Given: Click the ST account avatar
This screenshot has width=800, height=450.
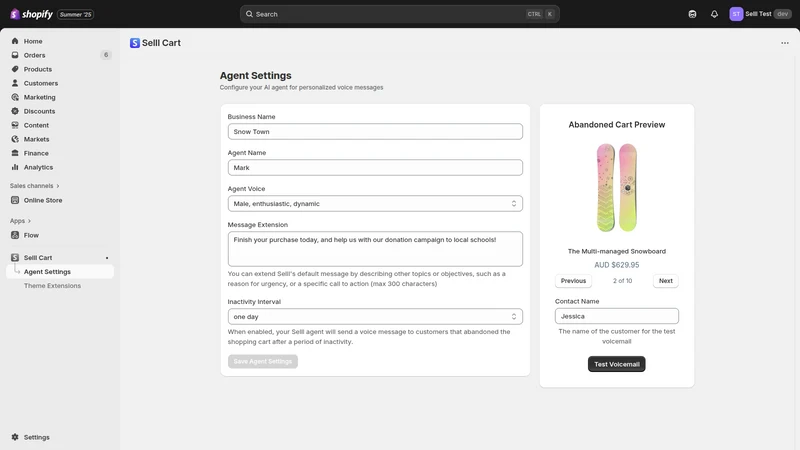Looking at the screenshot, I should coord(736,14).
